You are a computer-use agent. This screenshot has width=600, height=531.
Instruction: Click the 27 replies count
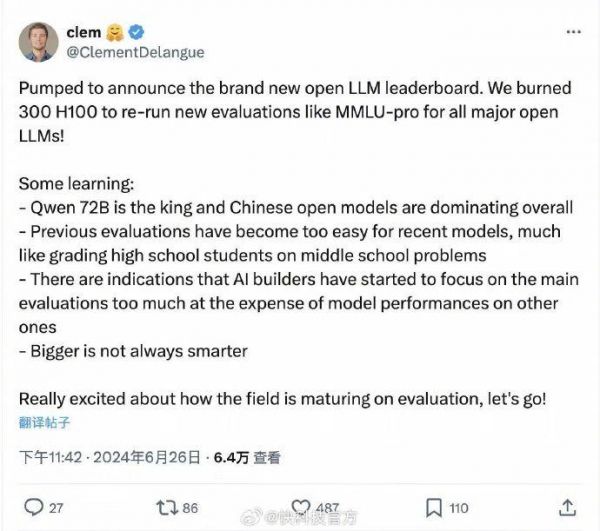click(x=56, y=507)
